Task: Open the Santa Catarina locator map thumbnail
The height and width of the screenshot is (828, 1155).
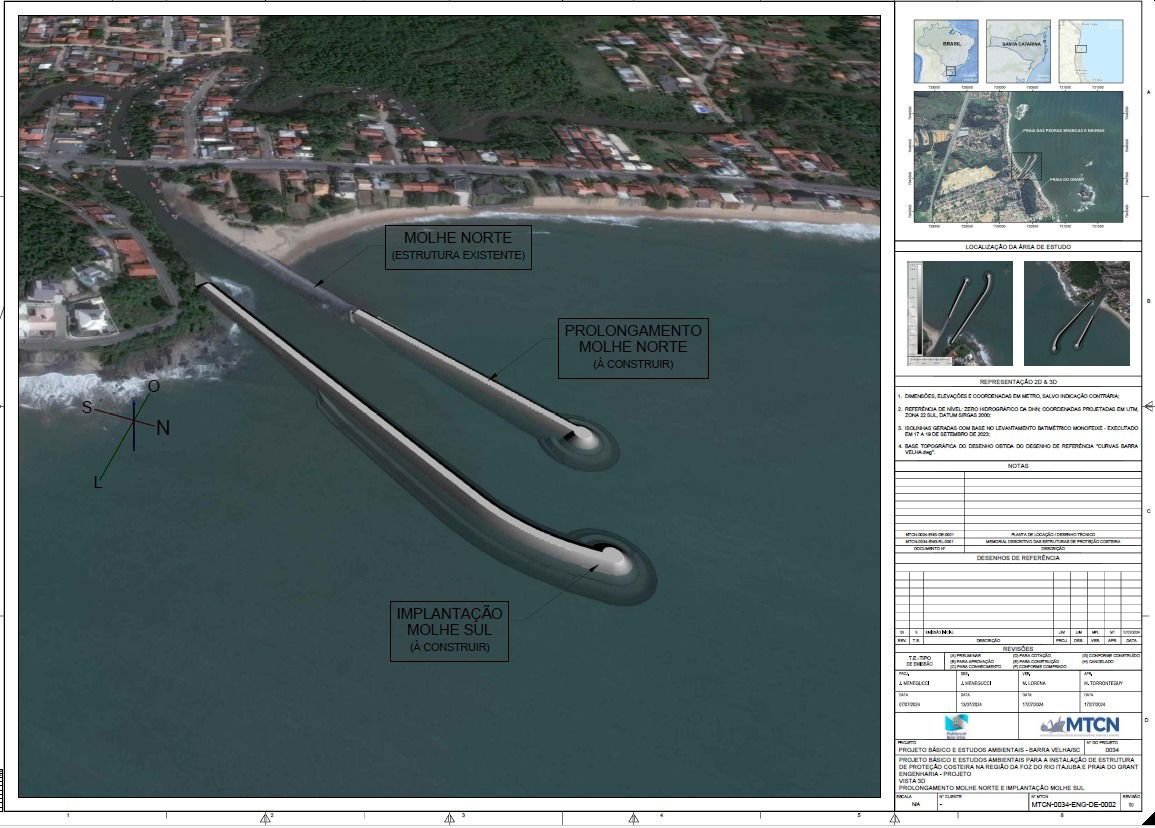Action: [1018, 51]
